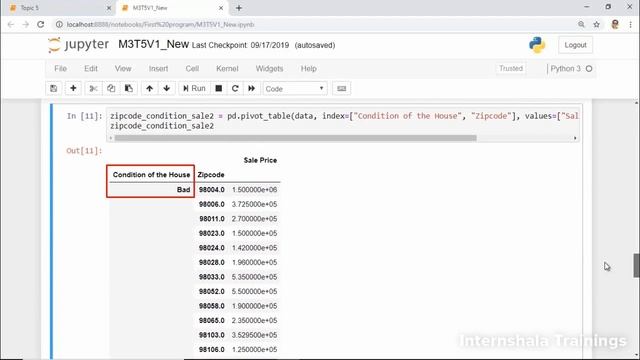Go forward in browser history
Screen dimensions: 640x360
[x=26, y=24]
